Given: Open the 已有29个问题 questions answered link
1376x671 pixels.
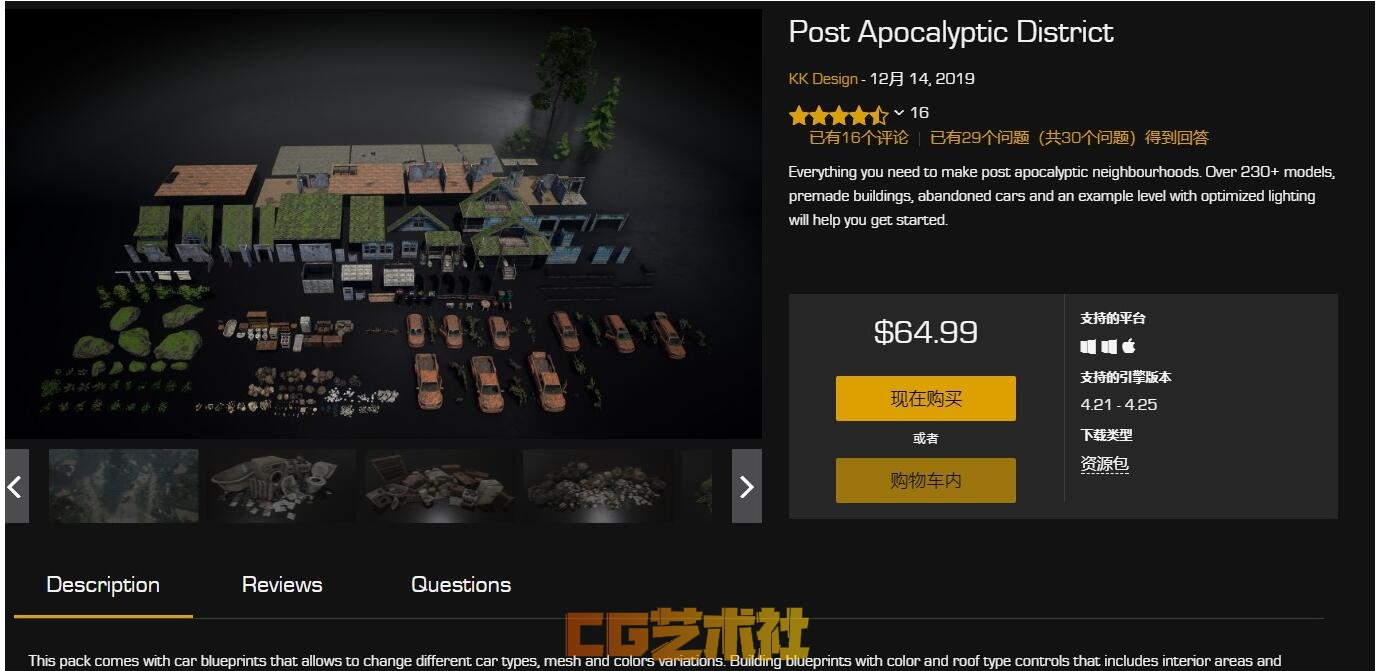Looking at the screenshot, I should point(1069,138).
